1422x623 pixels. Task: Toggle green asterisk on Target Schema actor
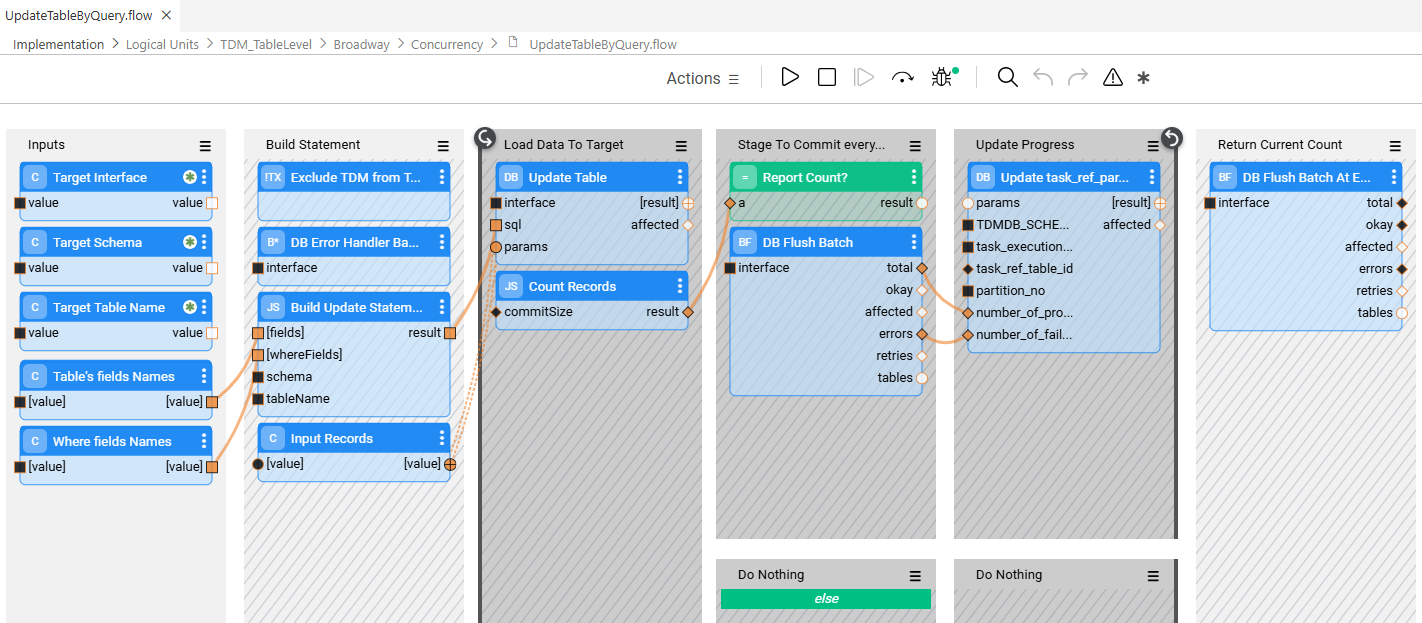[189, 242]
